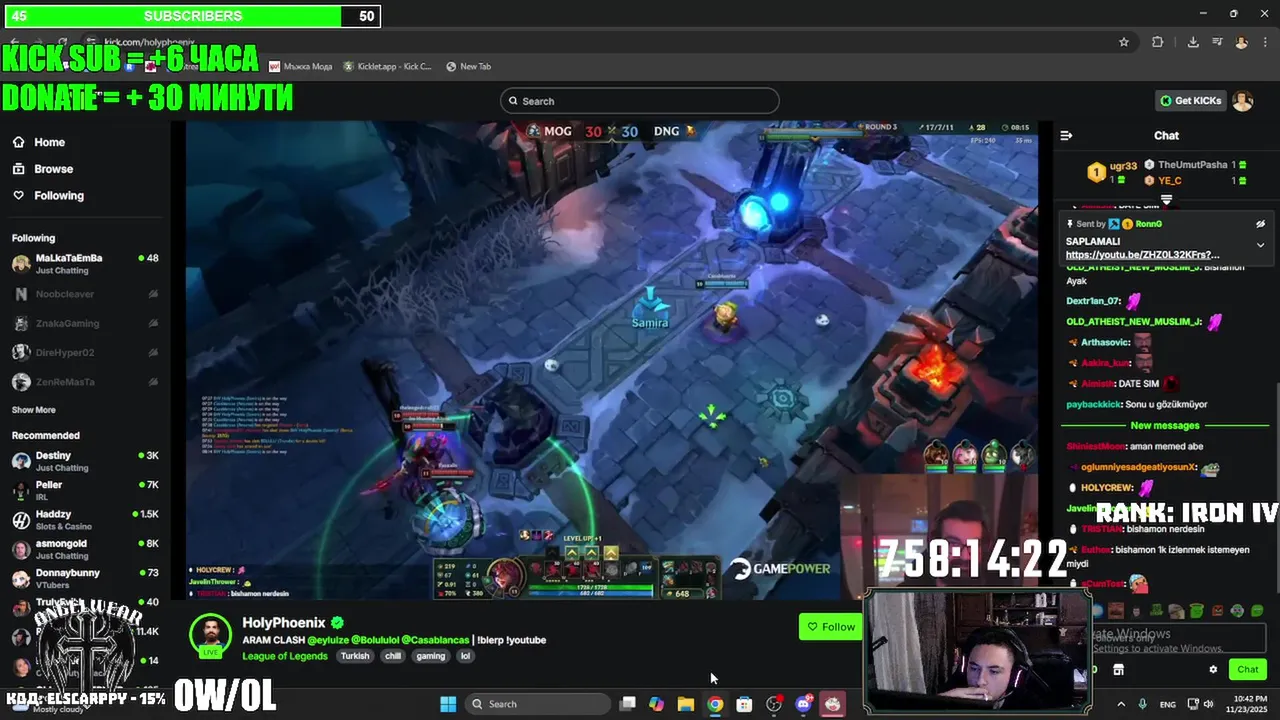Viewport: 1280px width, 720px height.
Task: Open Home in Kick sidebar
Action: click(40, 142)
